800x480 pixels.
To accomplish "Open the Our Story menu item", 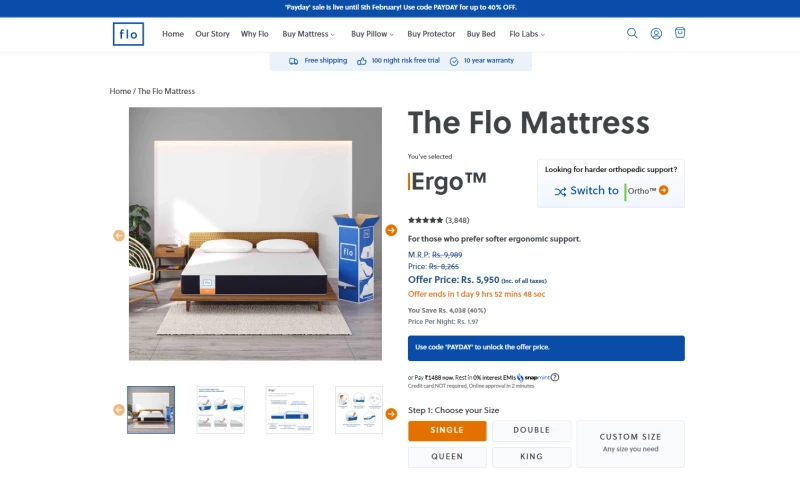I will (212, 34).
